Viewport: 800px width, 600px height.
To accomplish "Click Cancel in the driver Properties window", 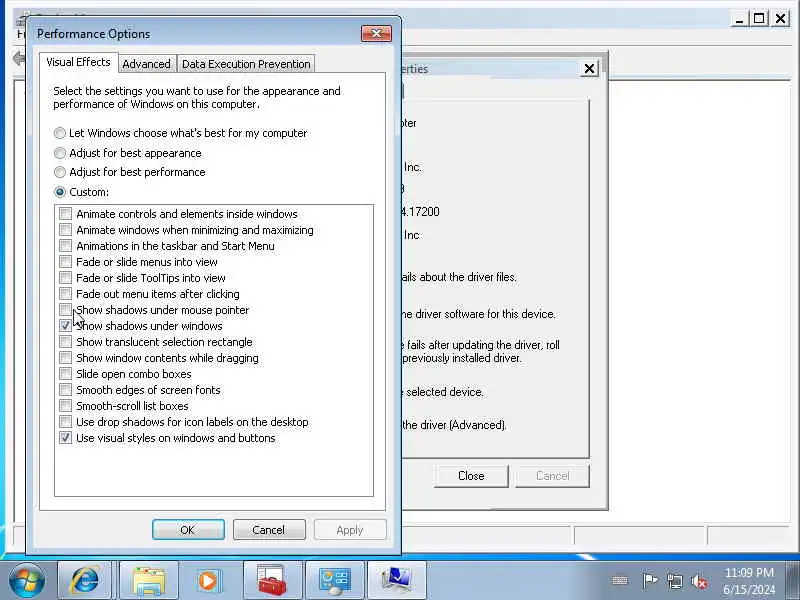I will (x=553, y=476).
